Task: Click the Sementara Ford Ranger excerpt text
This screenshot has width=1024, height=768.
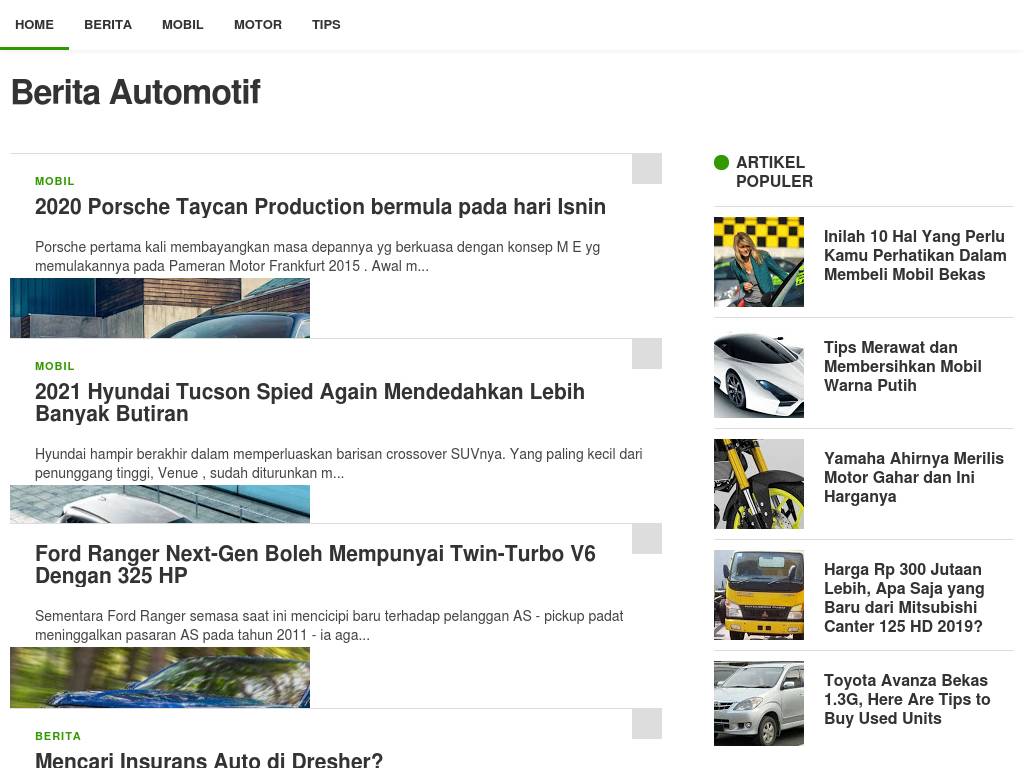Action: [329, 626]
